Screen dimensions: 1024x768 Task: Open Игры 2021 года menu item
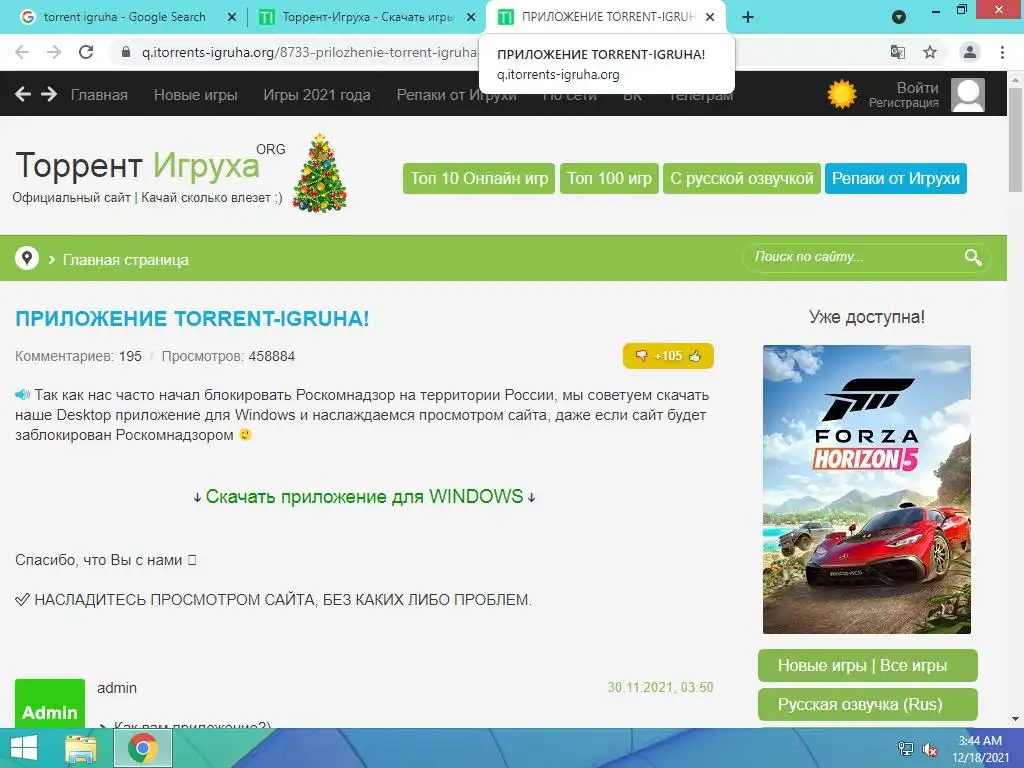coord(317,95)
